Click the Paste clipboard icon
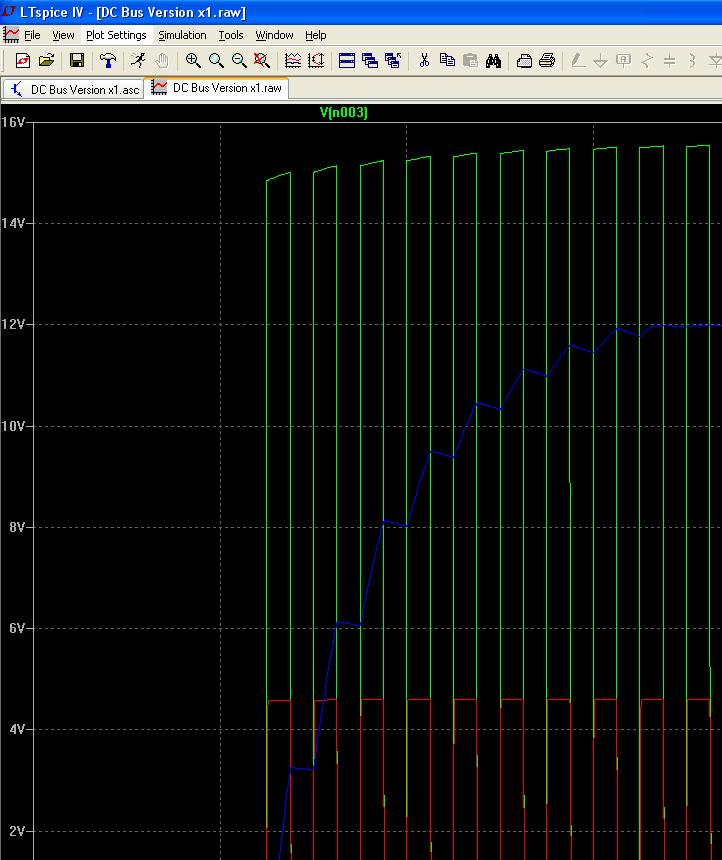Screen dimensions: 722x860 470,60
